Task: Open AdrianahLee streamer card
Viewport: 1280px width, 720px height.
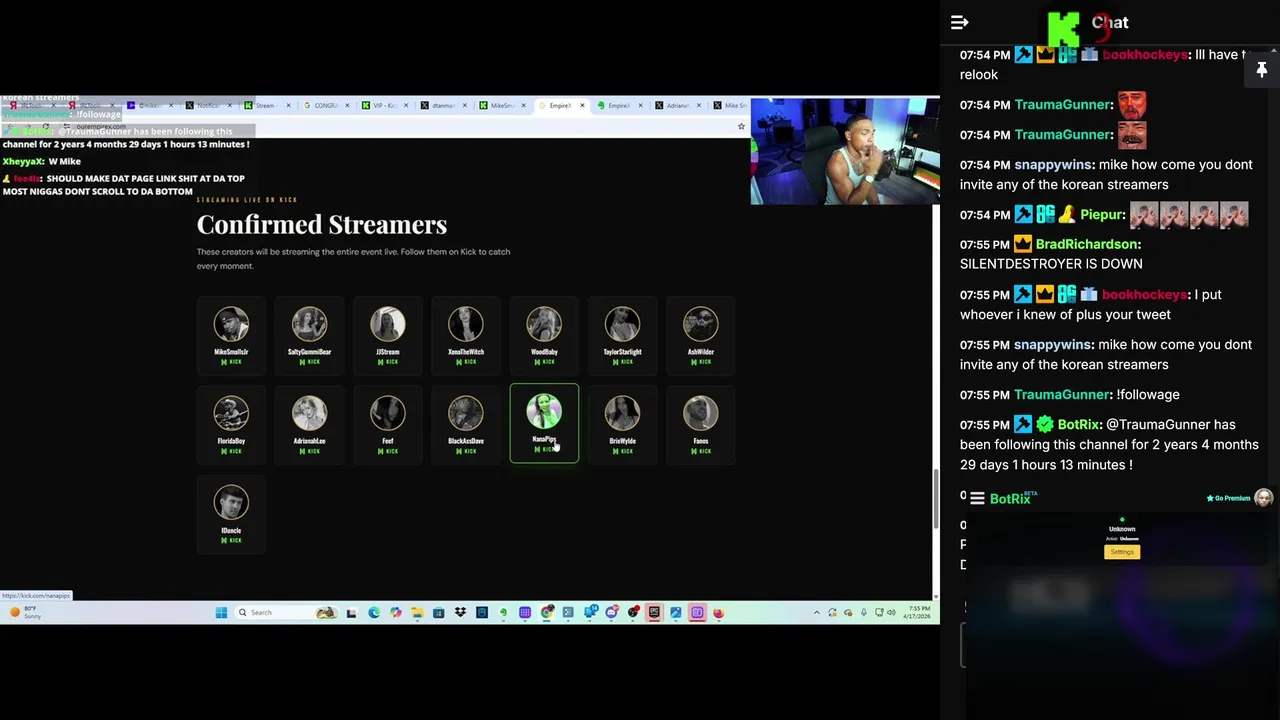Action: tap(309, 425)
